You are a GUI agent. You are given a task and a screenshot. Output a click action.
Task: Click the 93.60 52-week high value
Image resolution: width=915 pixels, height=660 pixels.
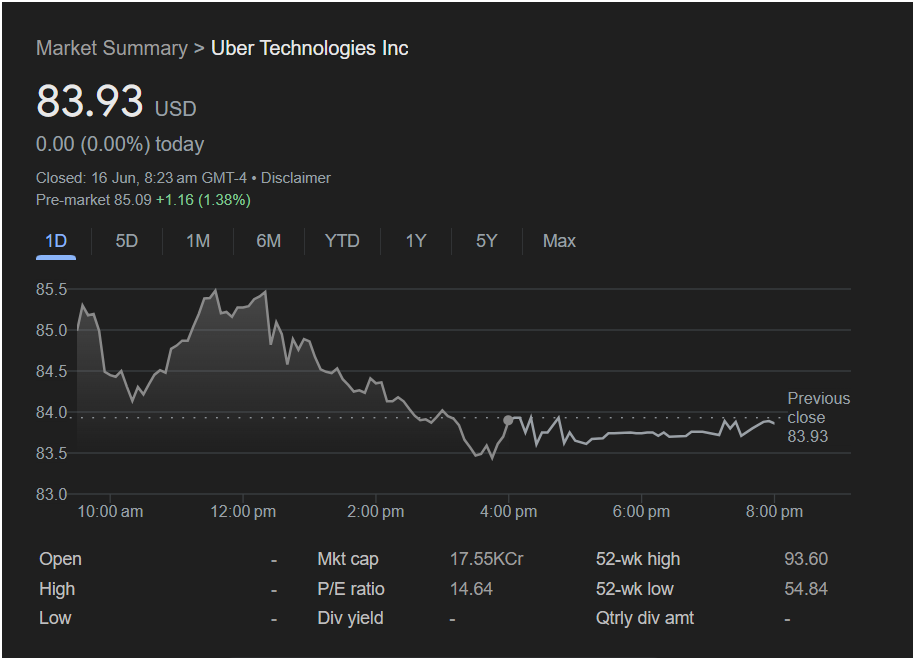(806, 559)
